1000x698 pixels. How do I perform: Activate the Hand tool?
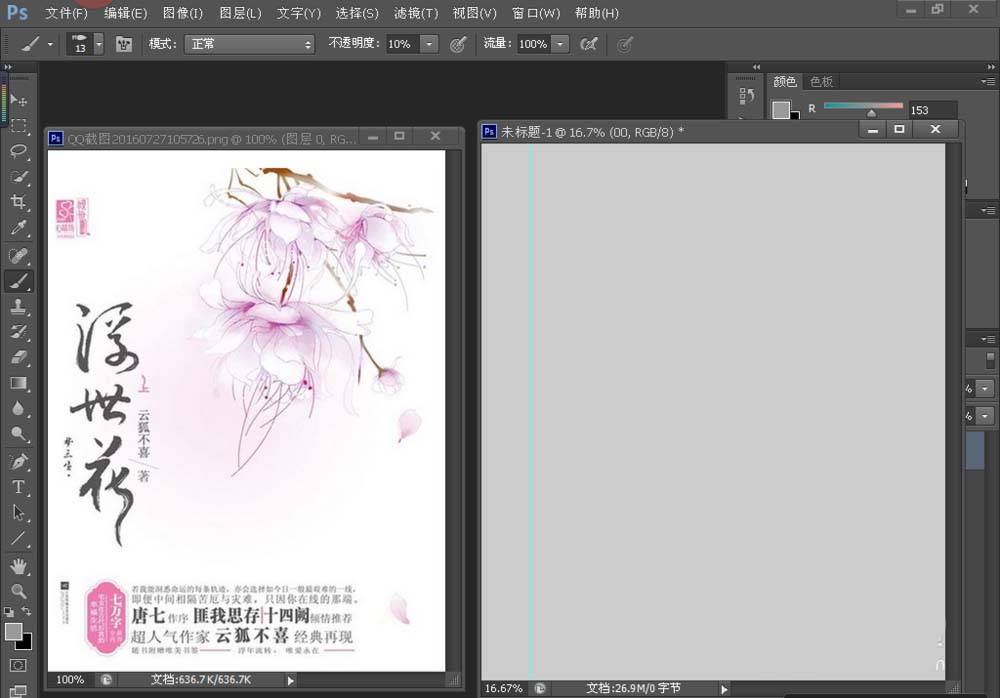coord(18,566)
